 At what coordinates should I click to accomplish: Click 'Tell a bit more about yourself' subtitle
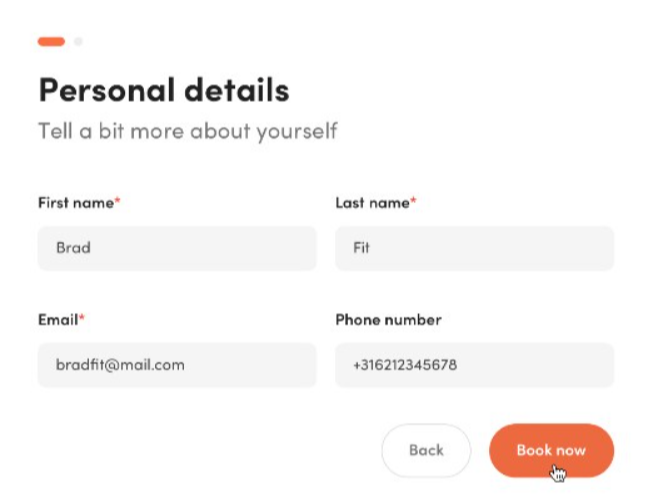(188, 132)
